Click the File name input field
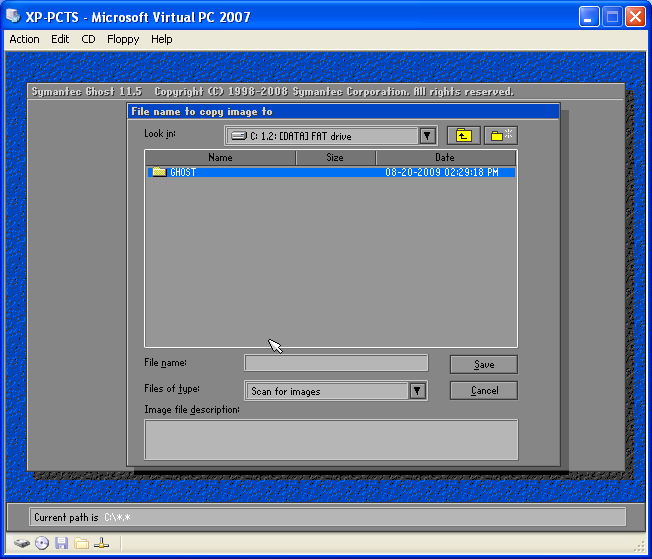652x559 pixels. (336, 363)
